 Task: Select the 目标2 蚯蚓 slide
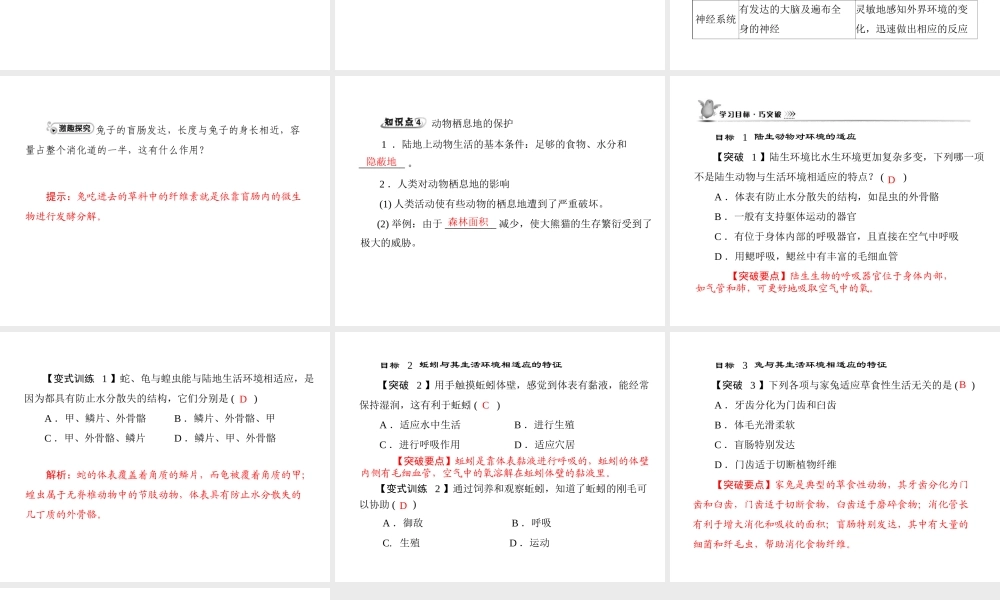[499, 457]
